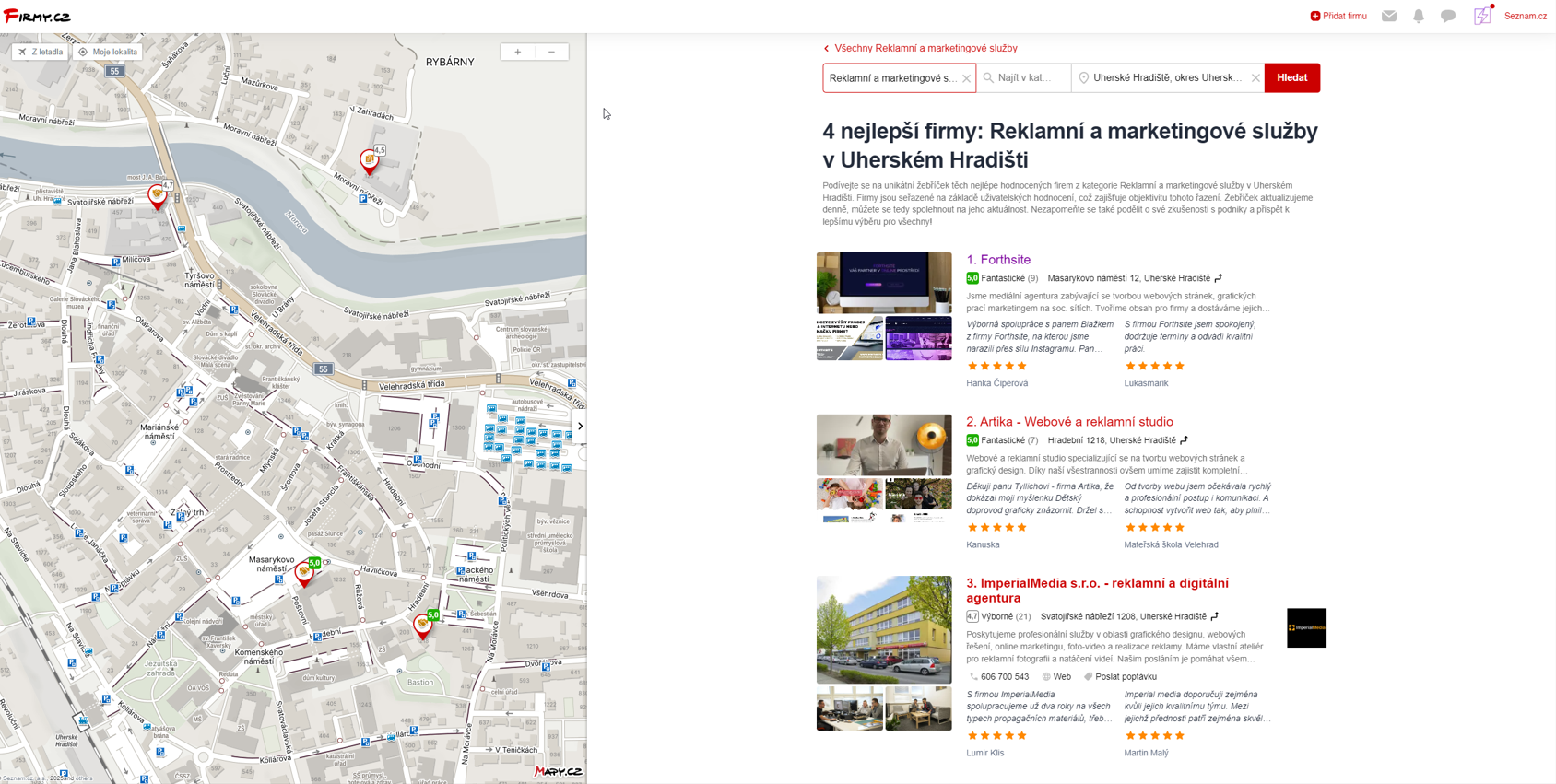Open Artika's main photo of a man
The image size is (1556, 784).
tap(884, 445)
